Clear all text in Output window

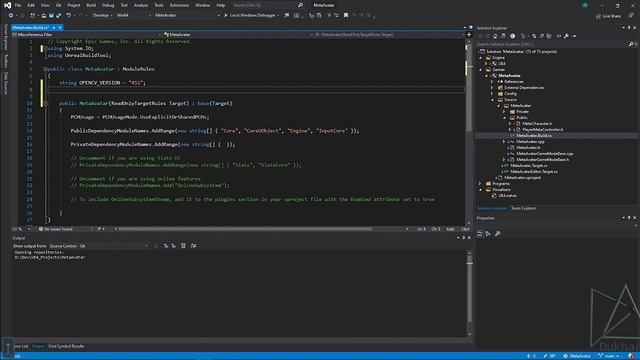click(x=183, y=246)
